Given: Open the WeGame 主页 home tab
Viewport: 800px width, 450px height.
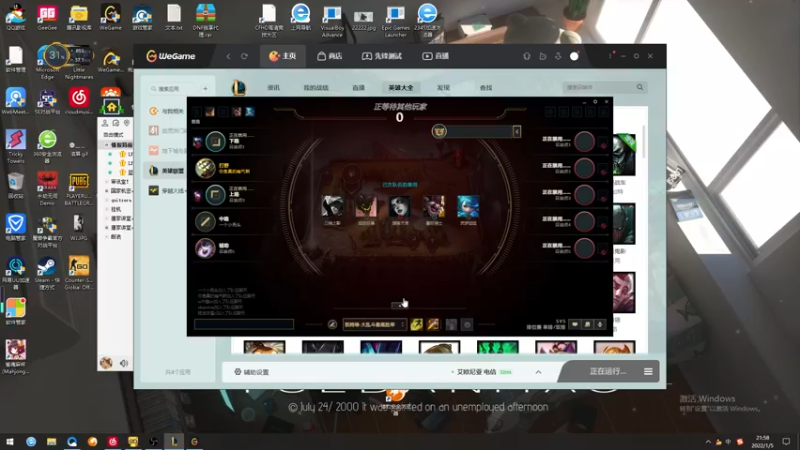Looking at the screenshot, I should coord(283,56).
